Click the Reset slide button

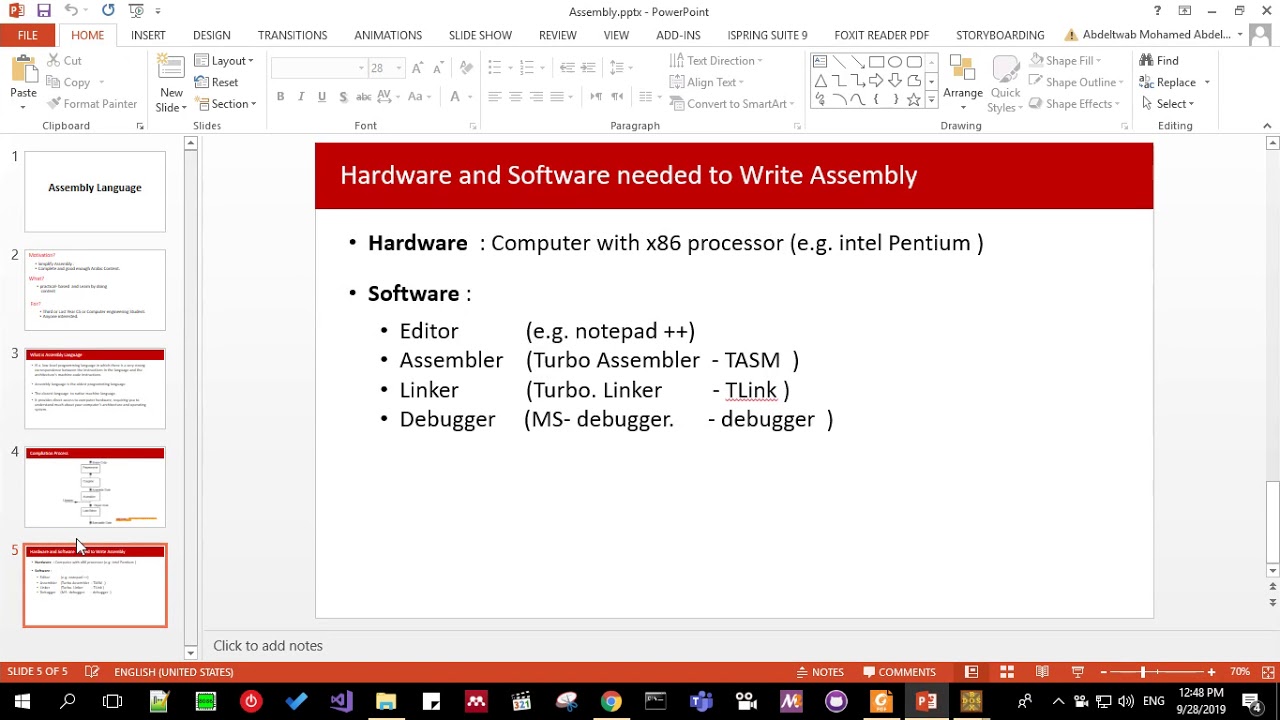pyautogui.click(x=217, y=83)
